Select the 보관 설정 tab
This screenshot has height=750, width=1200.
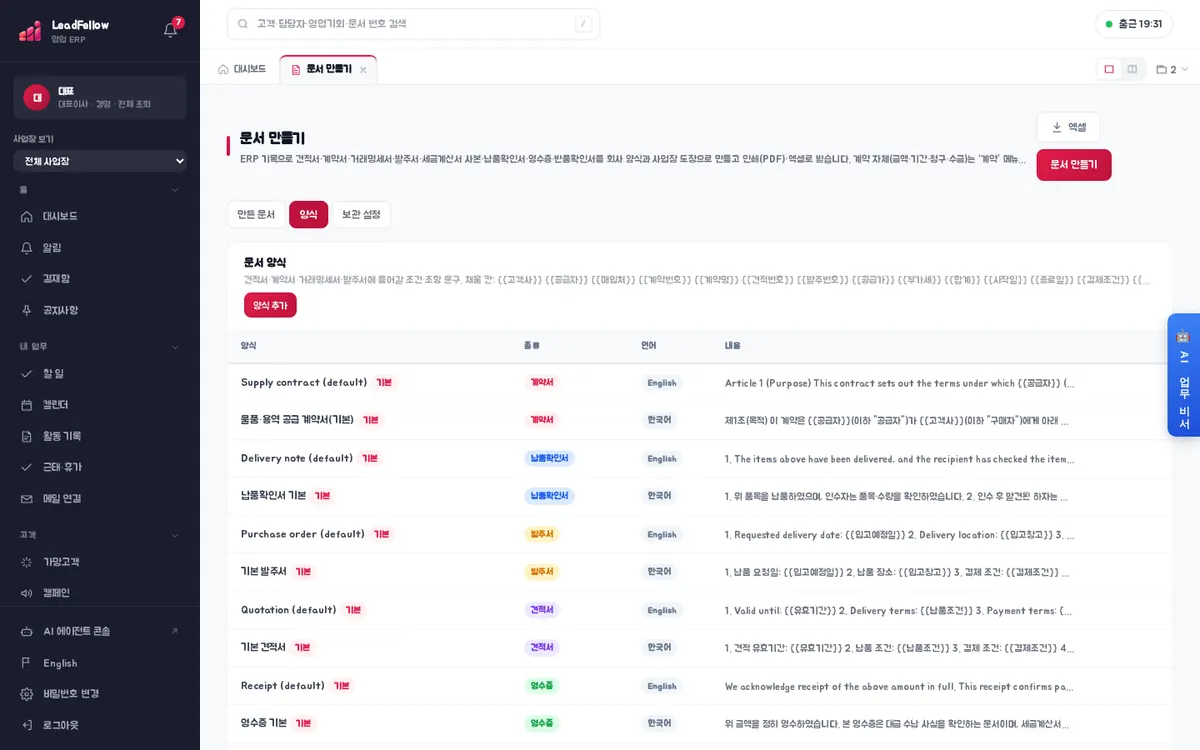tap(361, 214)
